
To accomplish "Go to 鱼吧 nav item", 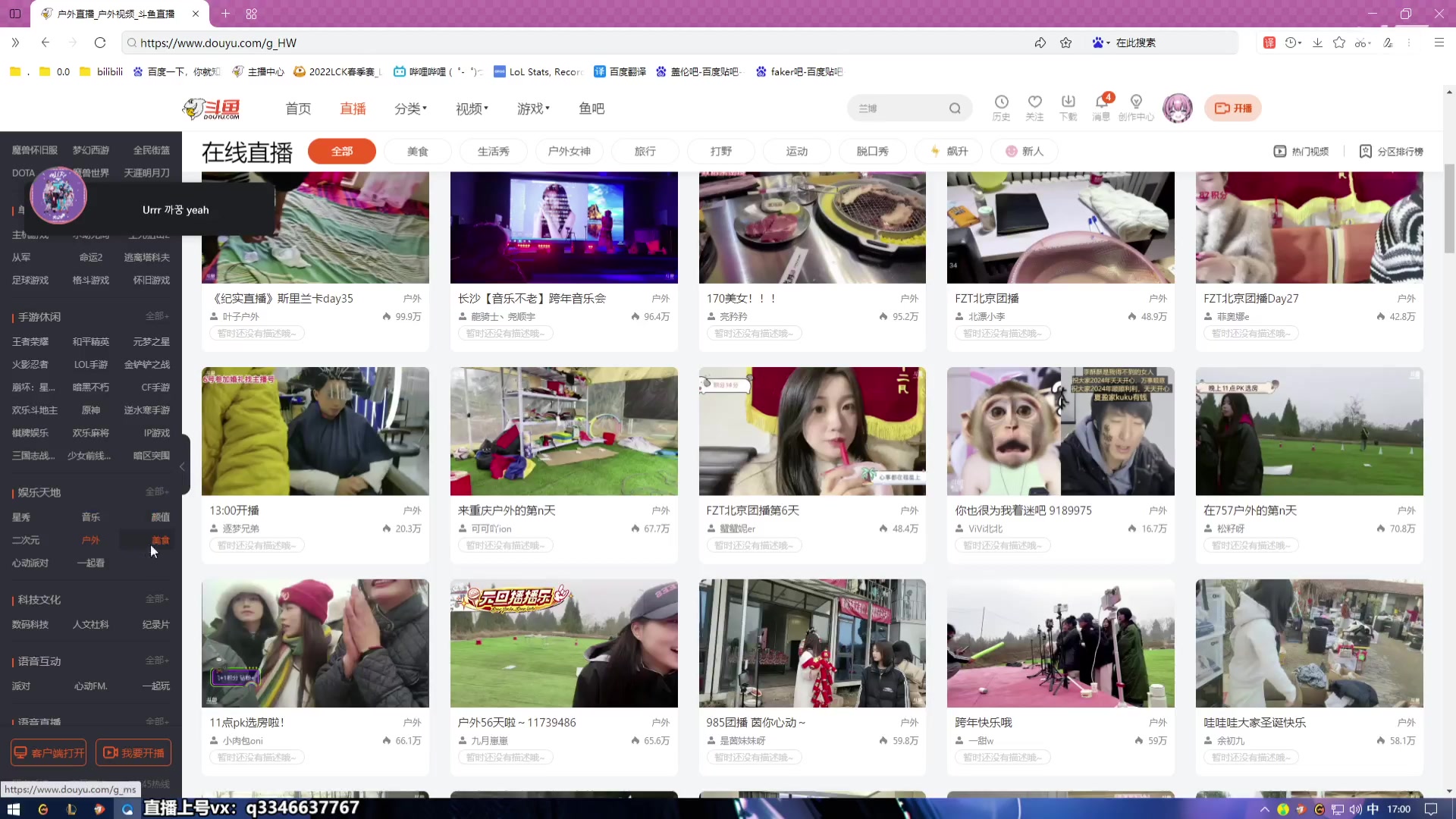I will click(591, 108).
